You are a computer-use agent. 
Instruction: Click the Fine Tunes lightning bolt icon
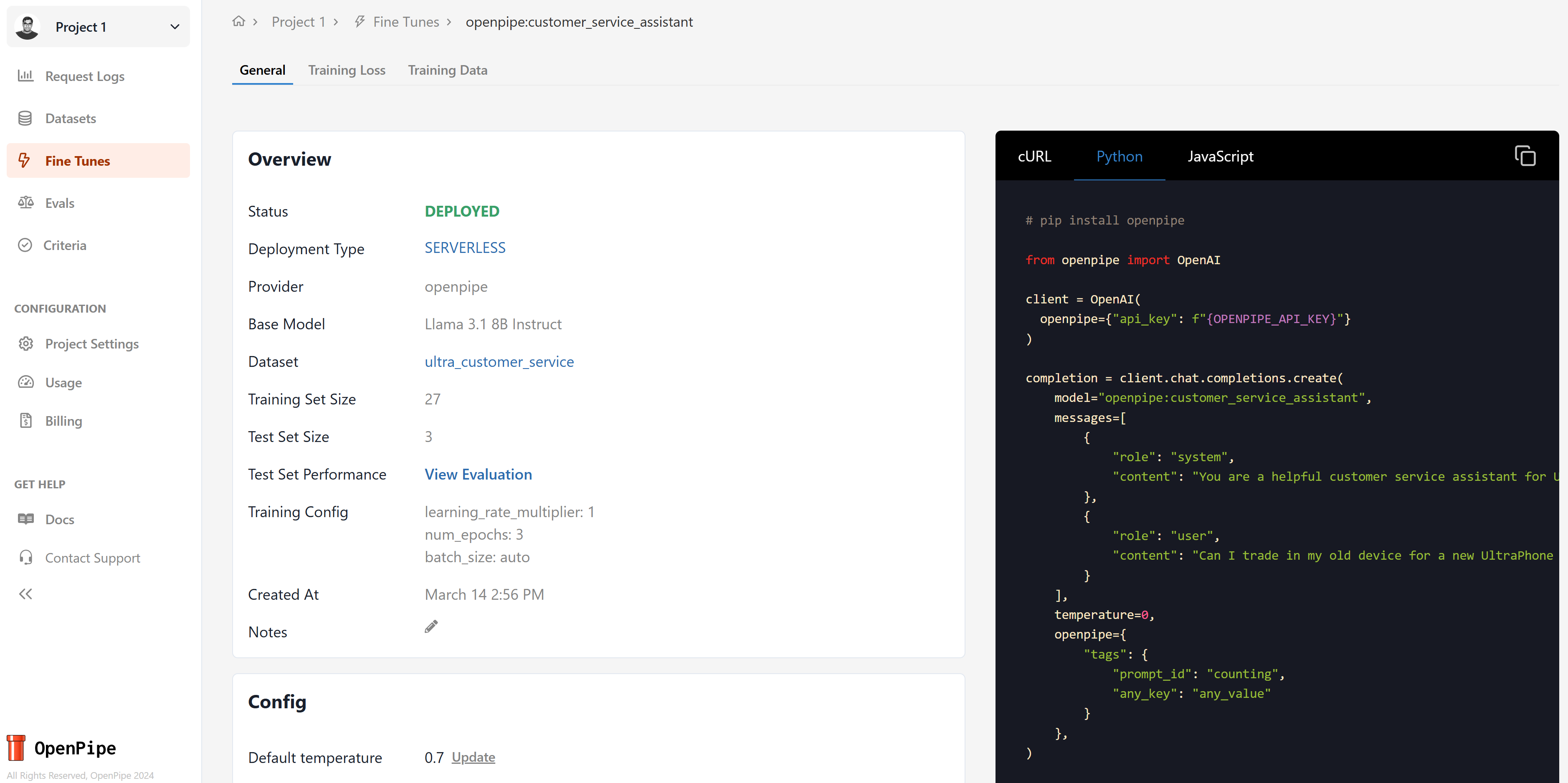(x=25, y=161)
